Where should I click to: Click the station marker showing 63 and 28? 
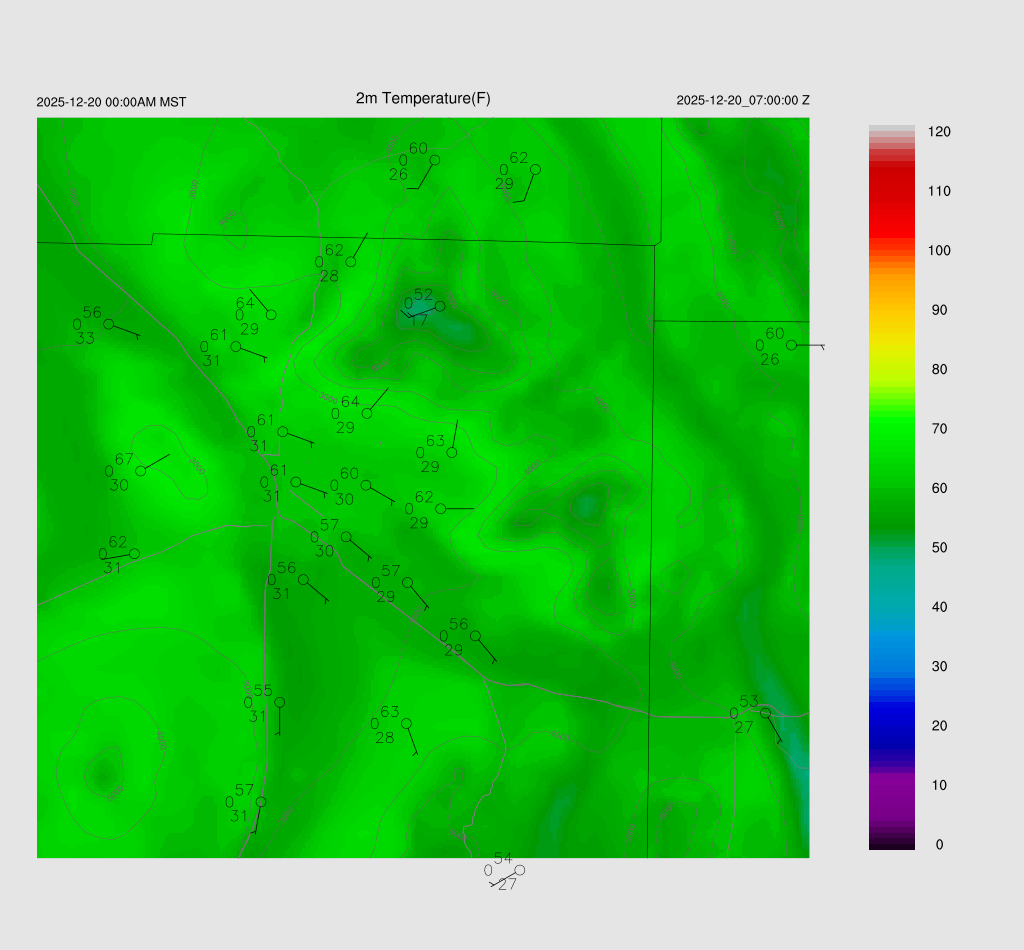[x=406, y=723]
